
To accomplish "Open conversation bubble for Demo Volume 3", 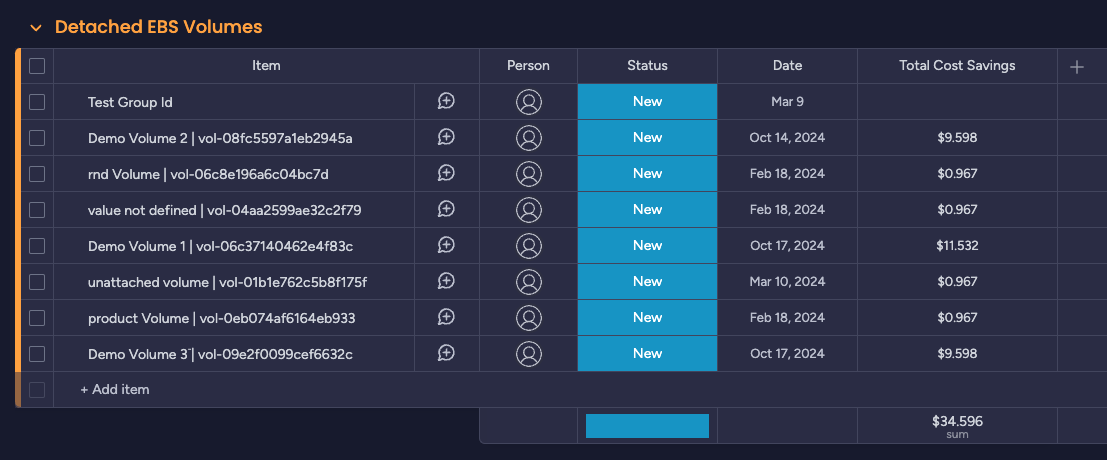I will (445, 353).
